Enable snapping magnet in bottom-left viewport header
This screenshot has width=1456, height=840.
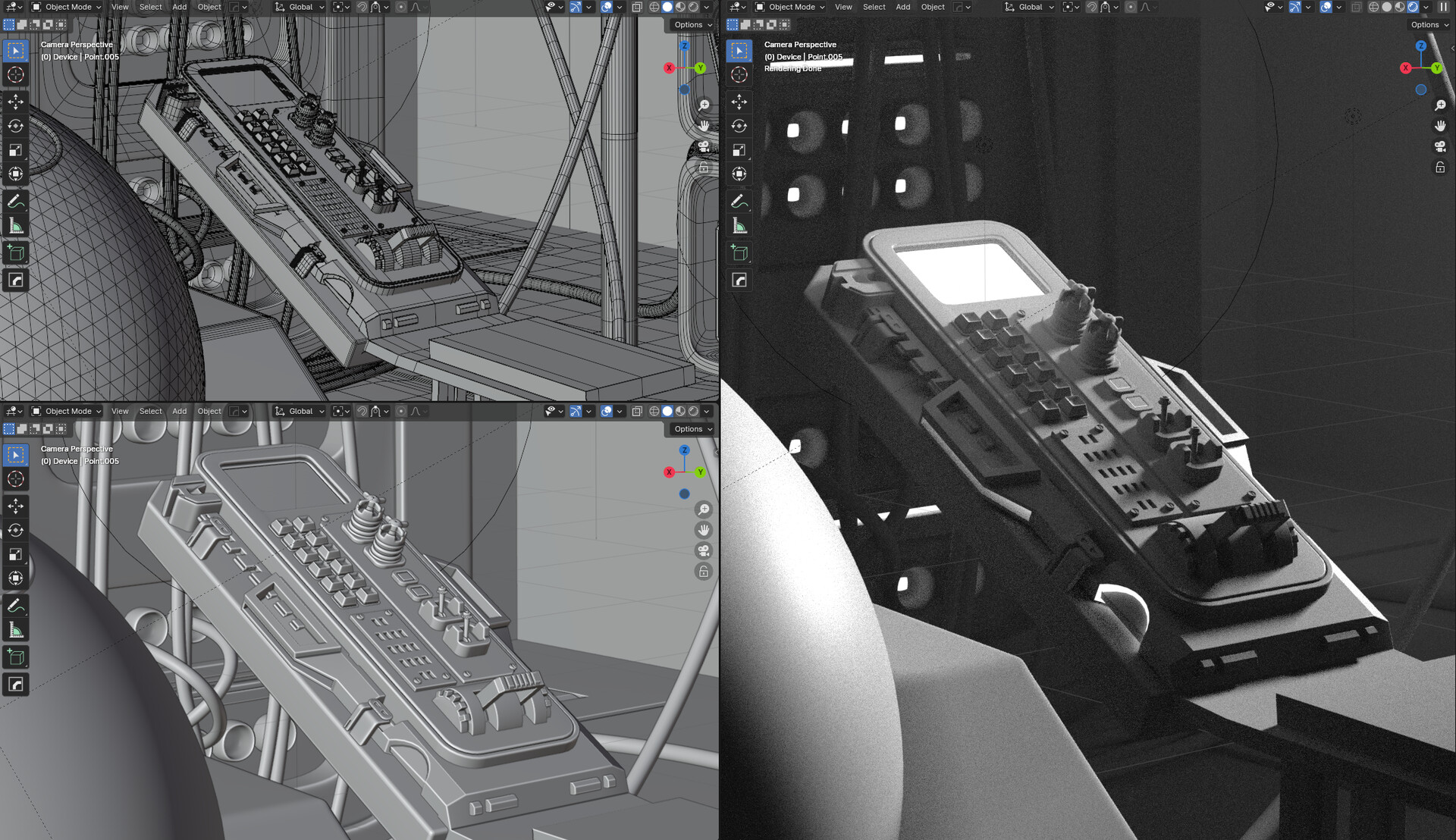tap(362, 411)
